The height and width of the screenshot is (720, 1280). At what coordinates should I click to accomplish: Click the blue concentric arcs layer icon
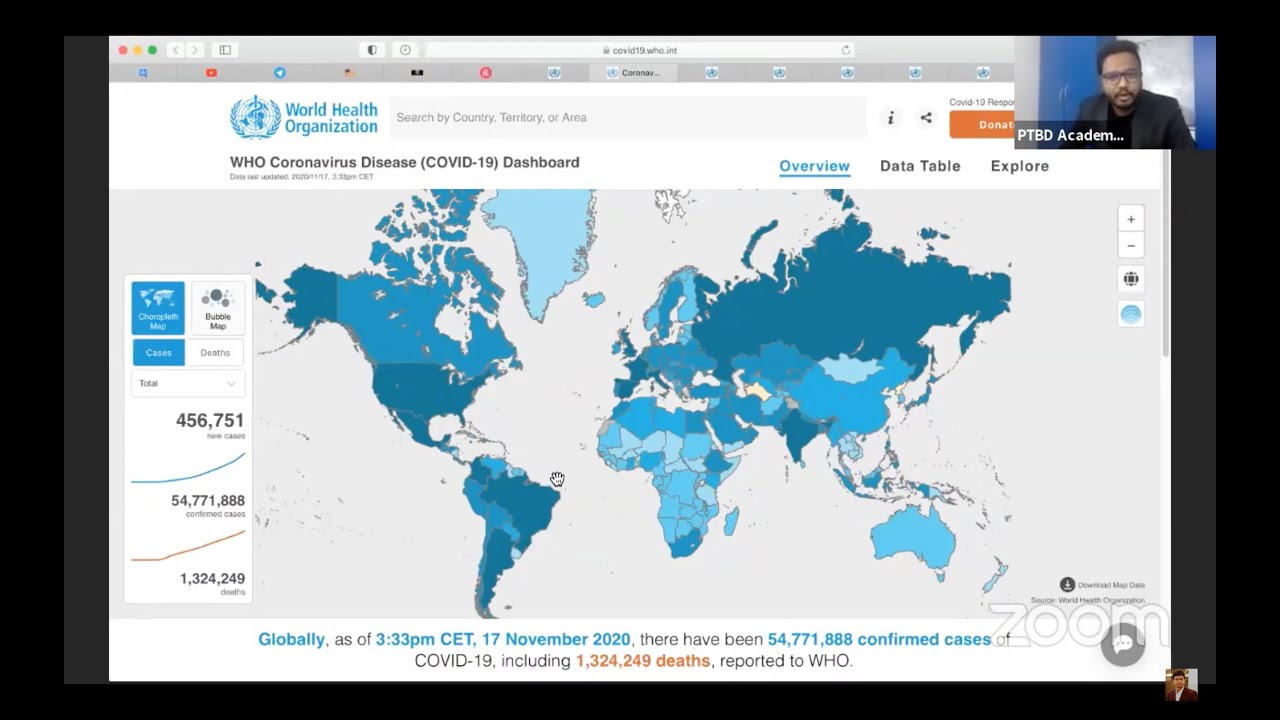[1131, 314]
